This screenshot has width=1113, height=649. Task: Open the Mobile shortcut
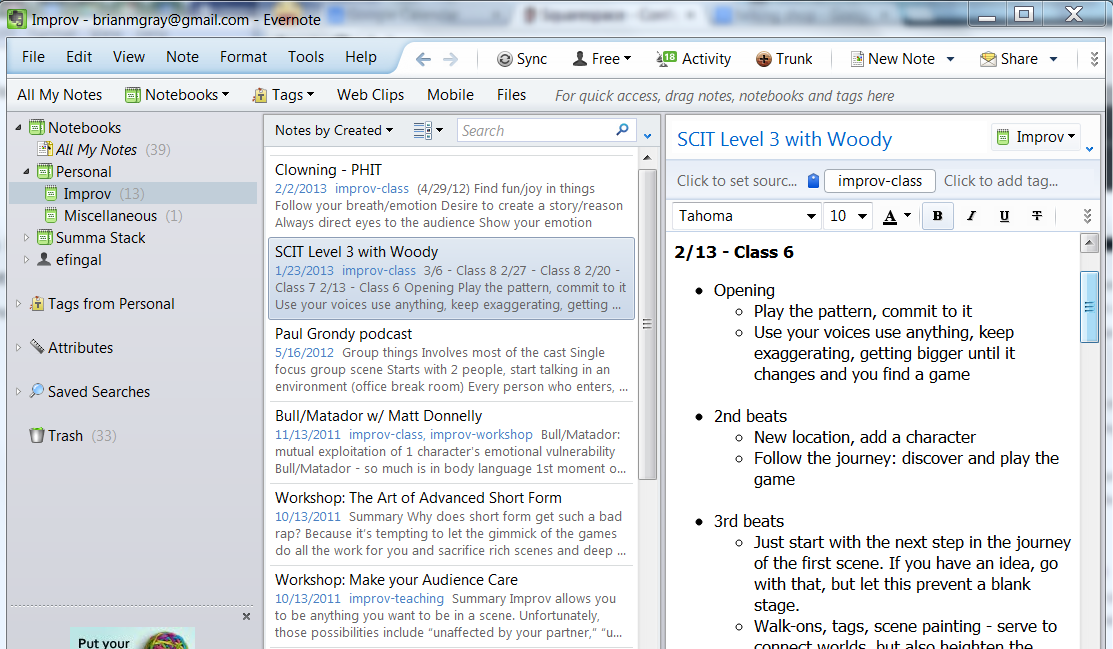(x=450, y=94)
